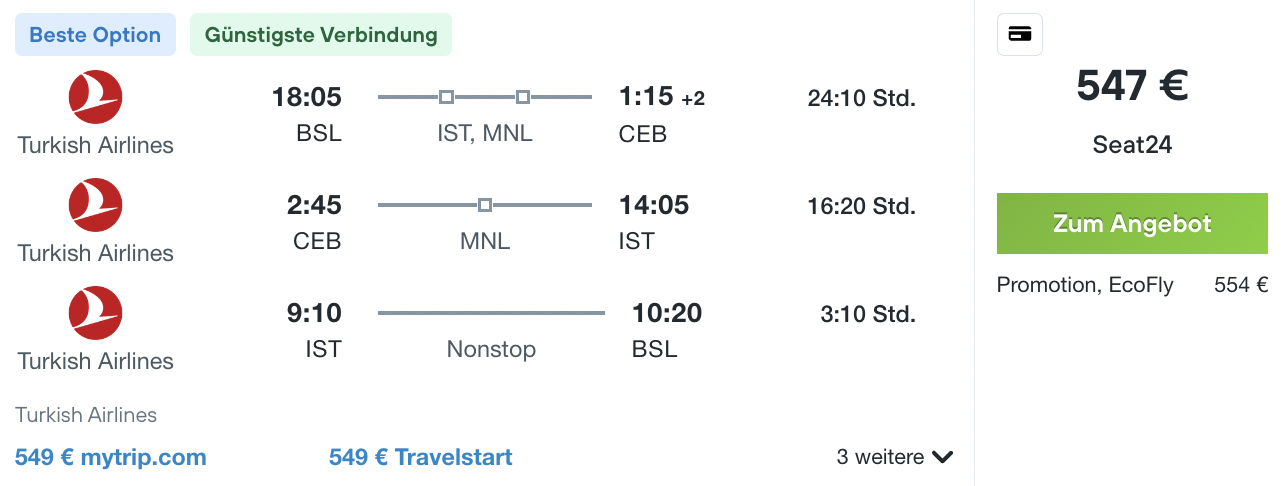This screenshot has width=1286, height=486.
Task: Click the IST stopover marker on first flight
Action: point(447,97)
